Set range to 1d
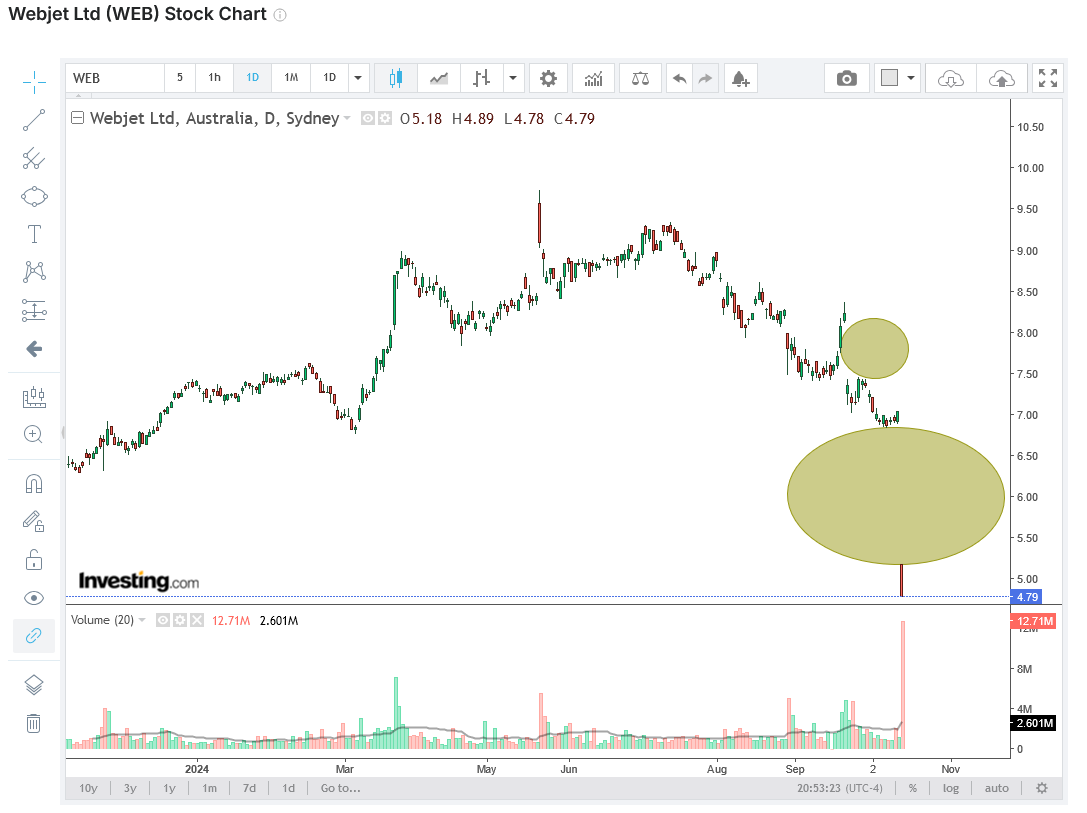The width and height of the screenshot is (1087, 813). pos(288,788)
